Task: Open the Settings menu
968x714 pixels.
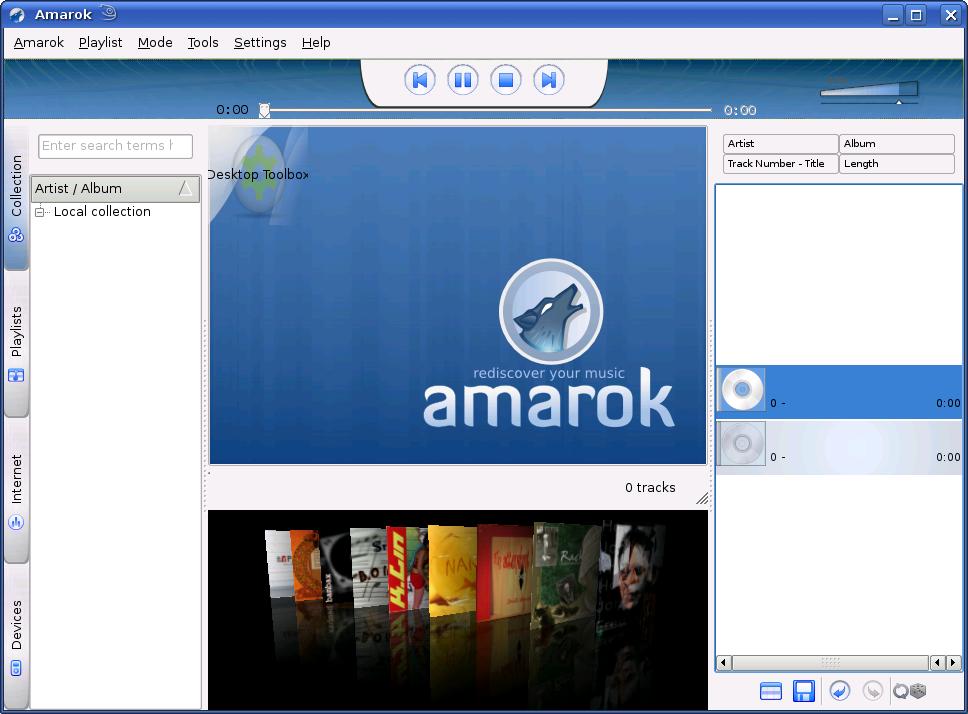Action: click(x=260, y=43)
